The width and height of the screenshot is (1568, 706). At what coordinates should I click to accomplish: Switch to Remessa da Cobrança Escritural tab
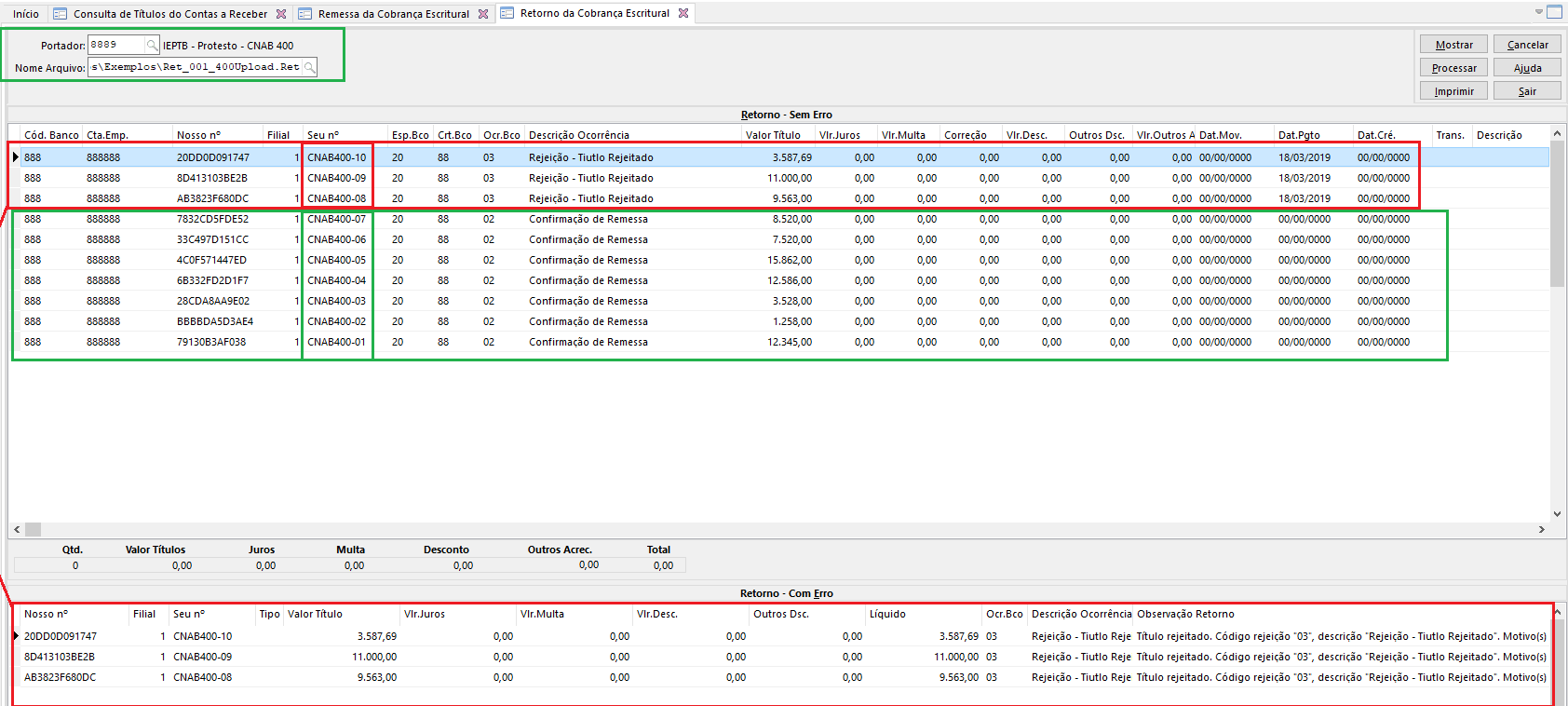point(393,14)
